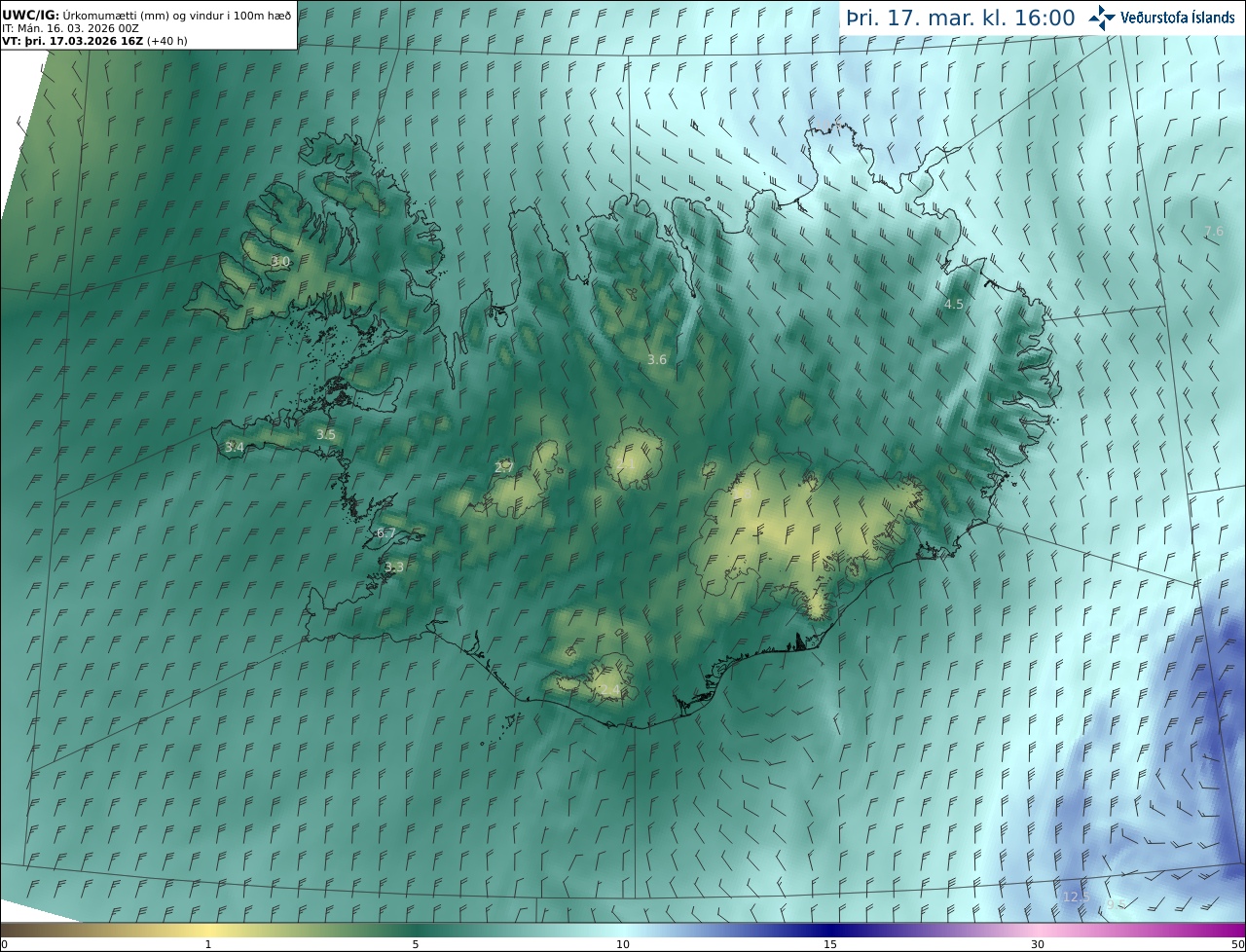
Task: Select the date label Þri. 17. mar. kl. 16:00
Action: tap(960, 18)
